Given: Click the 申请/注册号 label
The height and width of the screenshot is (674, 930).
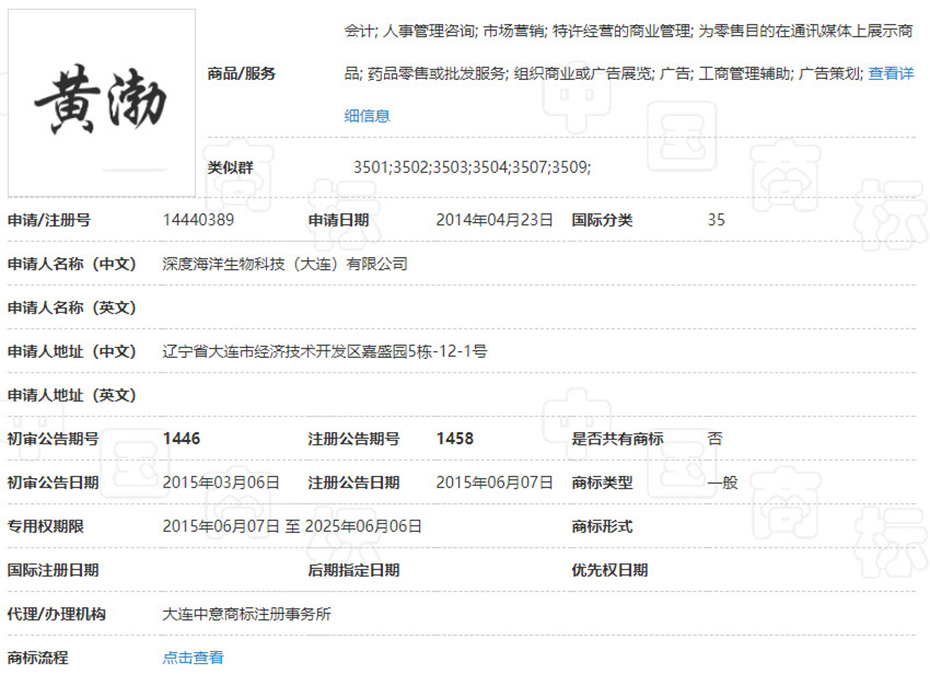Looking at the screenshot, I should 49,220.
